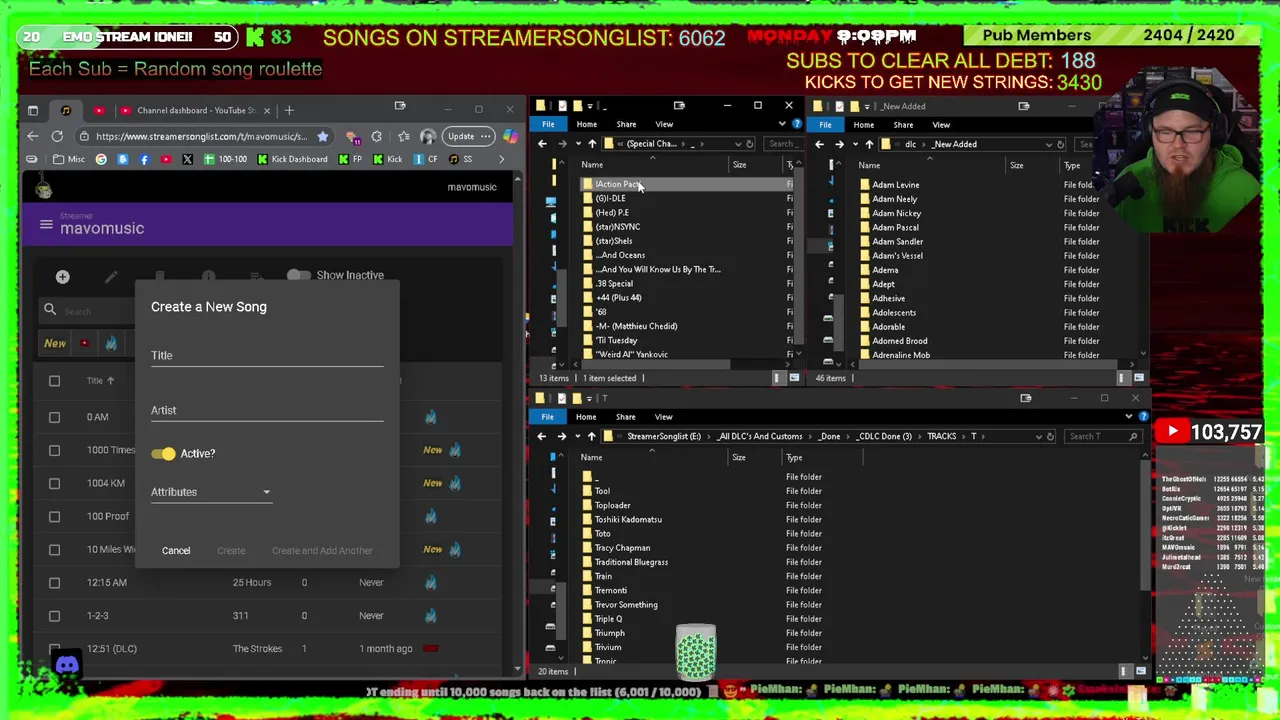Open the Toshiki Kadomatsu folder
Screen dimensions: 1280x720
(x=628, y=519)
